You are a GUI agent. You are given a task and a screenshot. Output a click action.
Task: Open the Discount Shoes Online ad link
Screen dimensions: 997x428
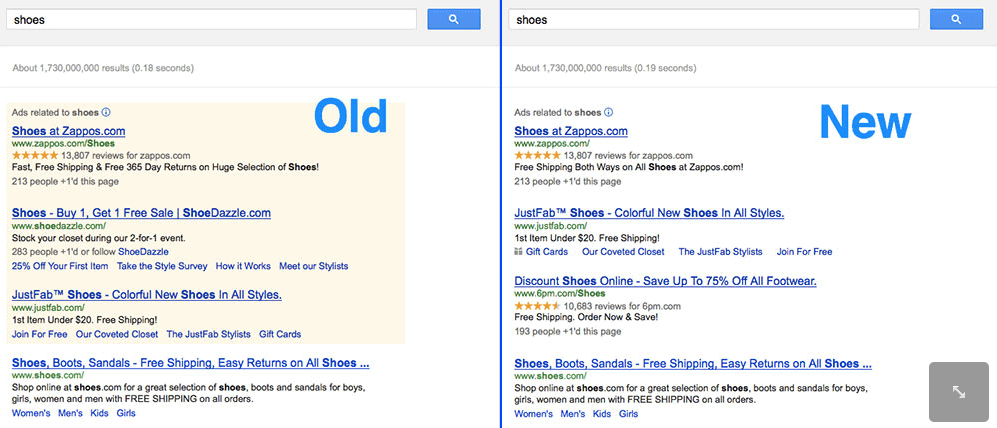[665, 281]
